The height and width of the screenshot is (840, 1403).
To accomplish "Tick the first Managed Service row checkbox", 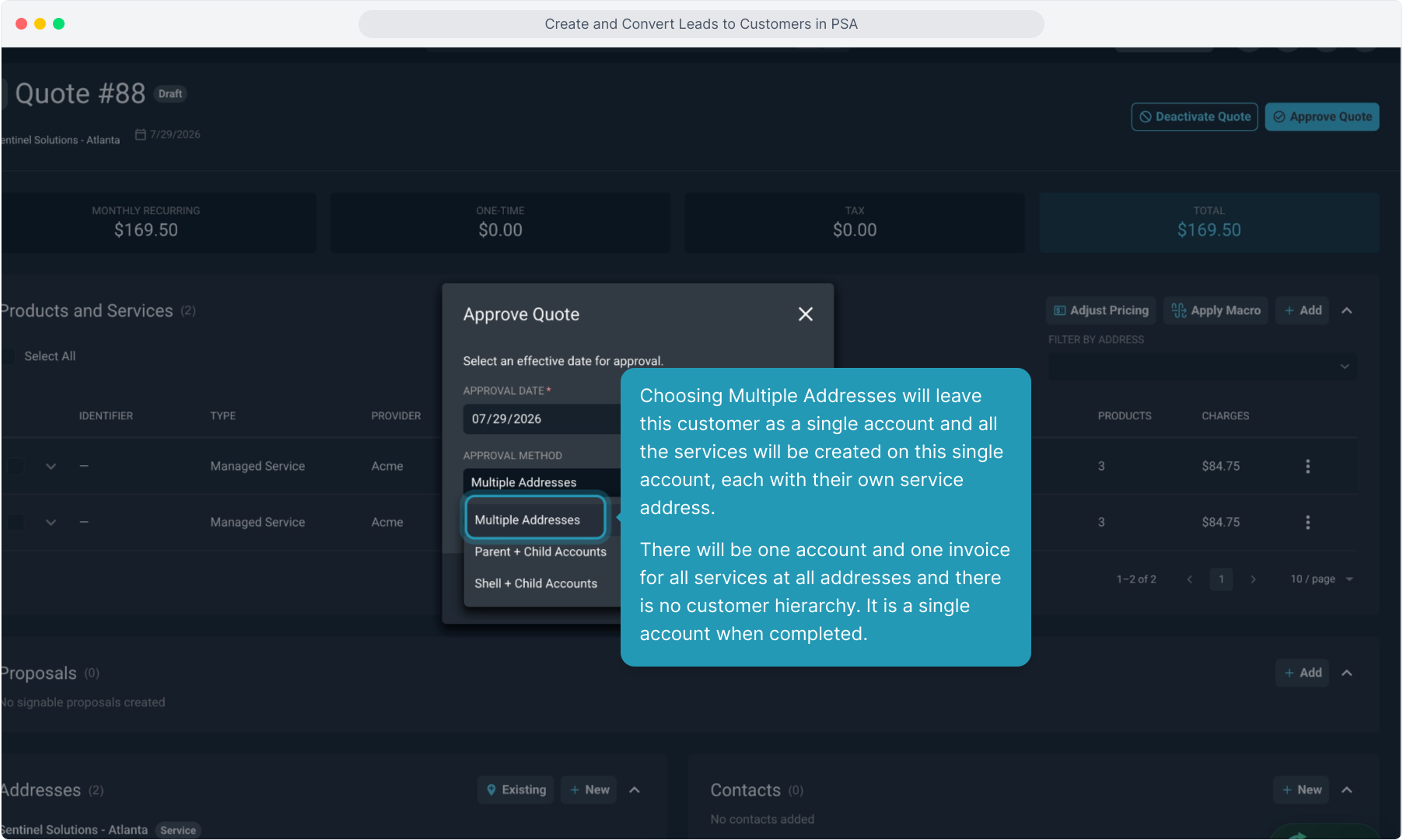I will [x=16, y=466].
